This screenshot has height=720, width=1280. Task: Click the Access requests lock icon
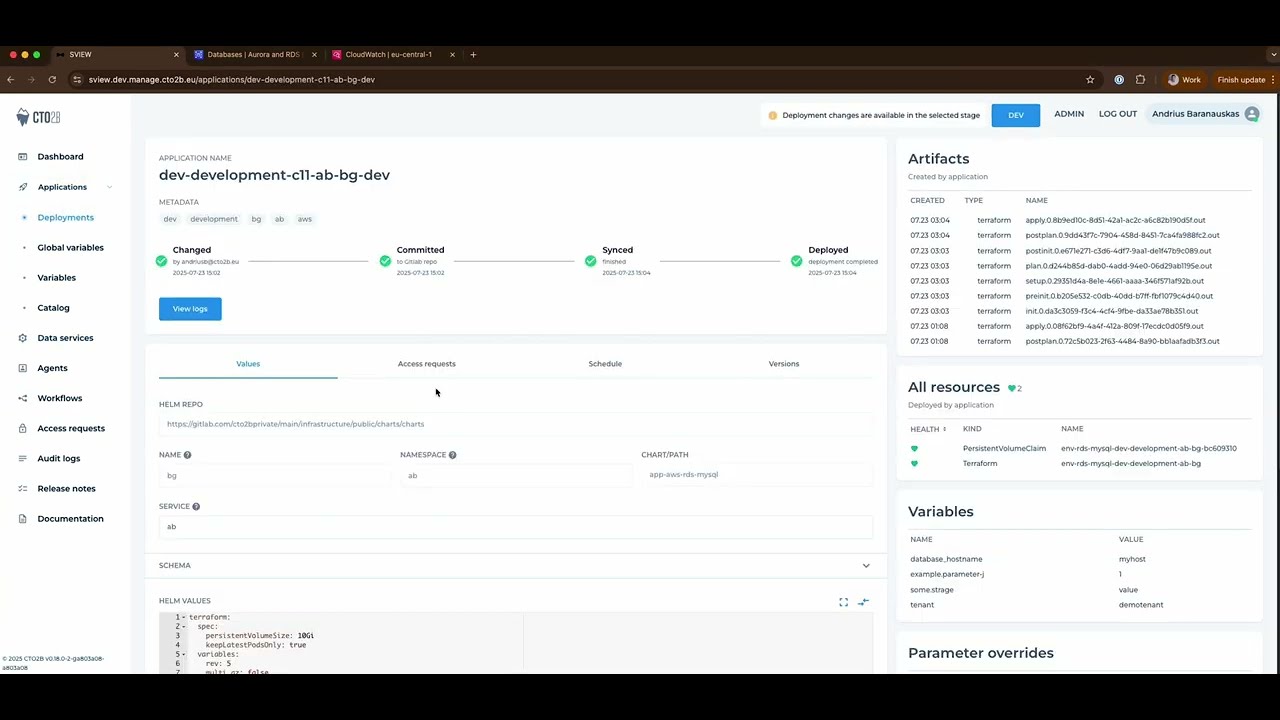[x=22, y=428]
